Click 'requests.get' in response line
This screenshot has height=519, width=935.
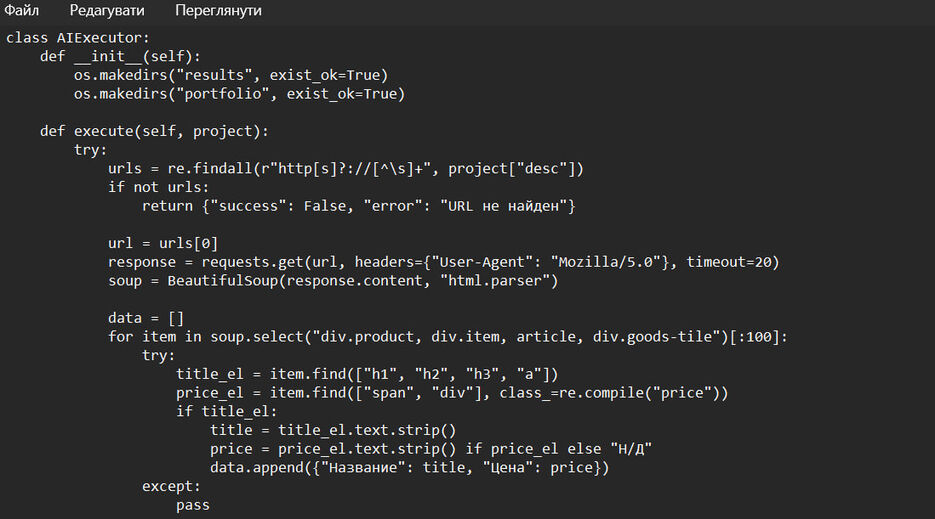252,262
